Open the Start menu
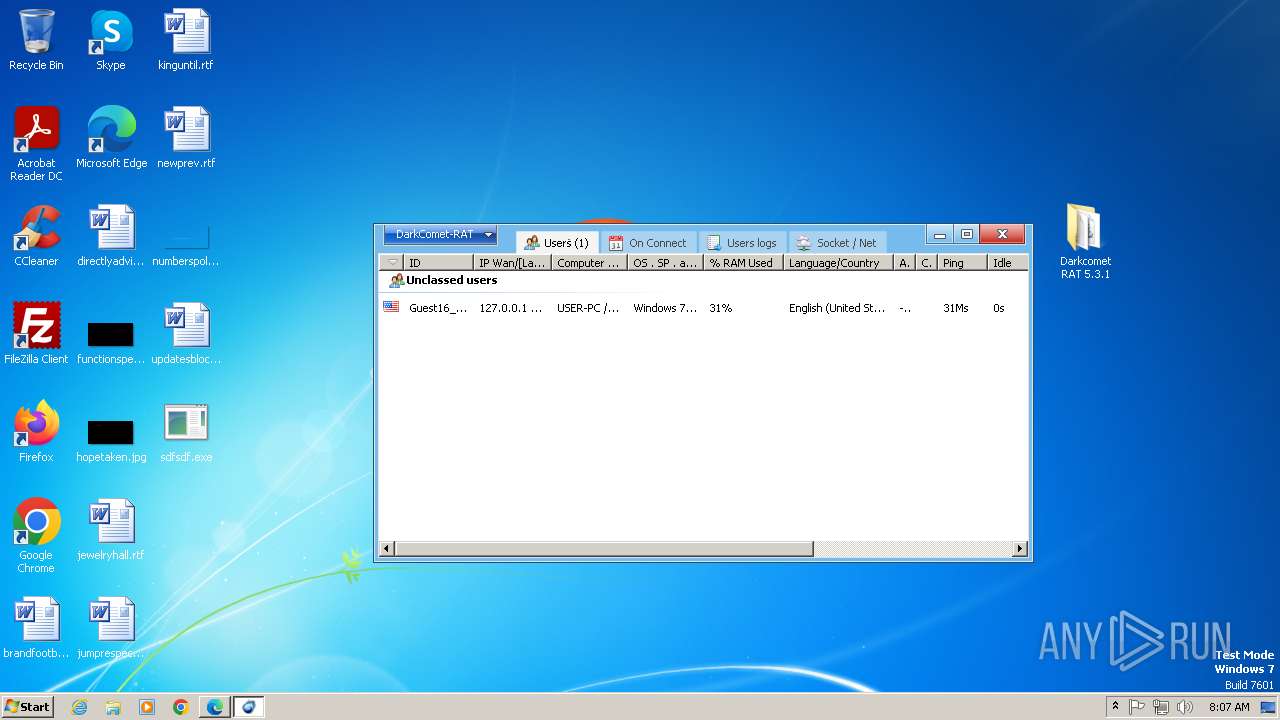This screenshot has width=1280, height=720. pos(27,706)
